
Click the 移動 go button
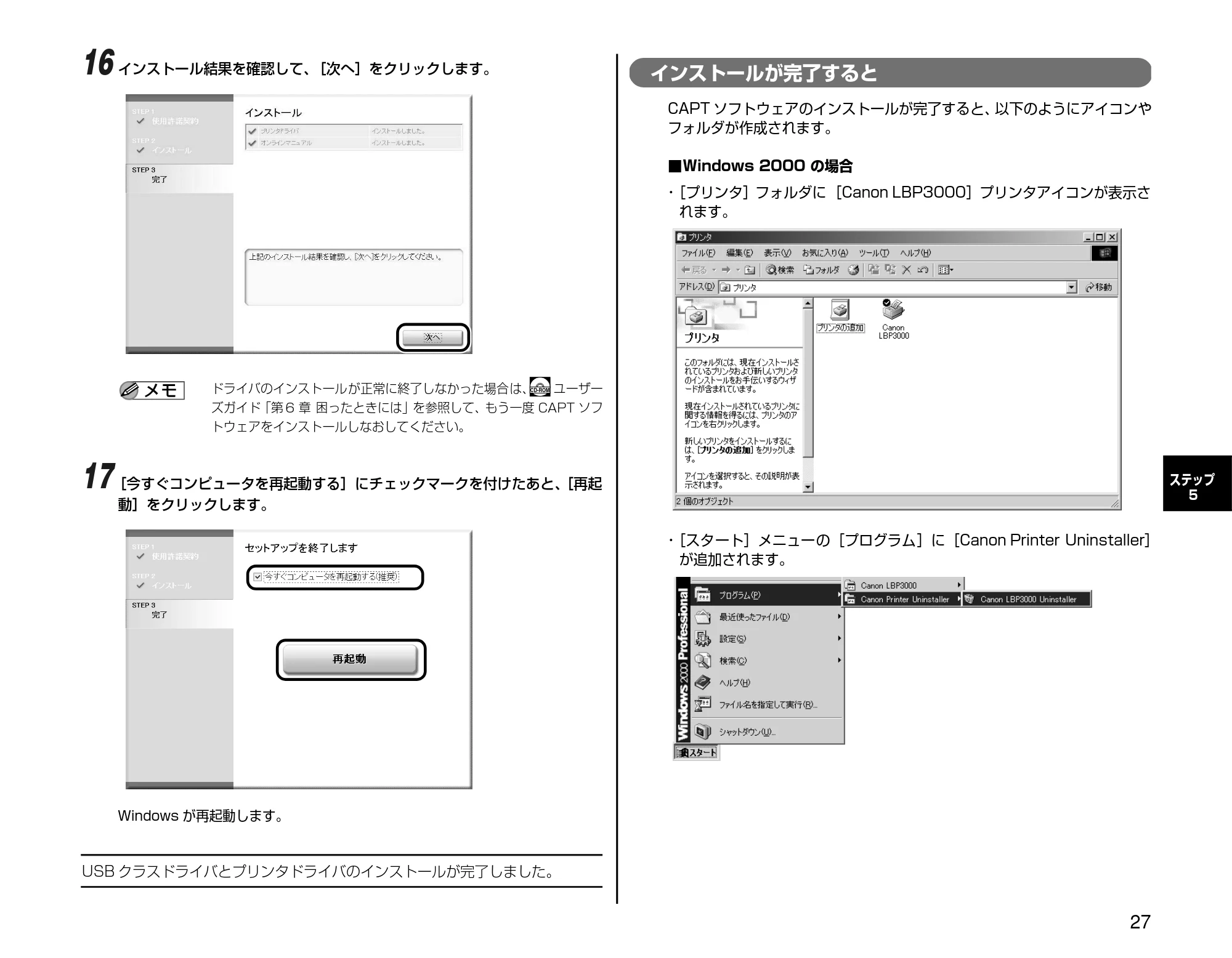pos(1099,288)
